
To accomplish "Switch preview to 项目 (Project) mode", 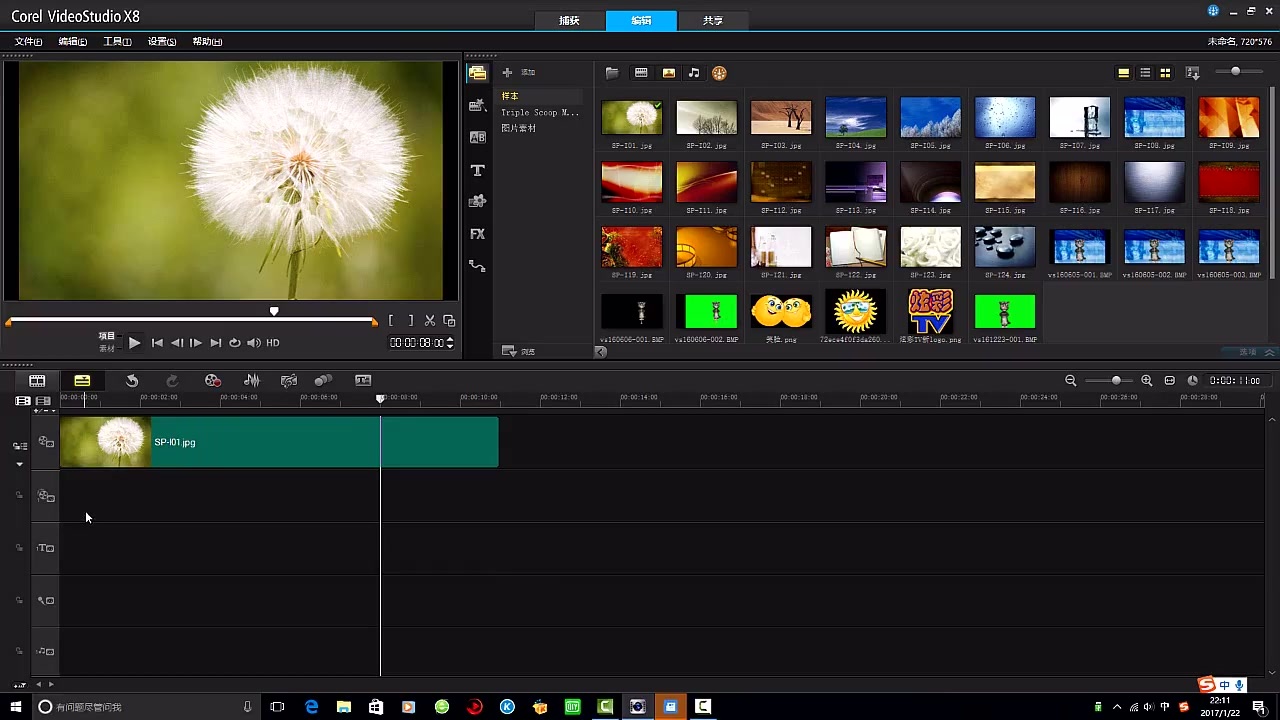I will tap(106, 336).
